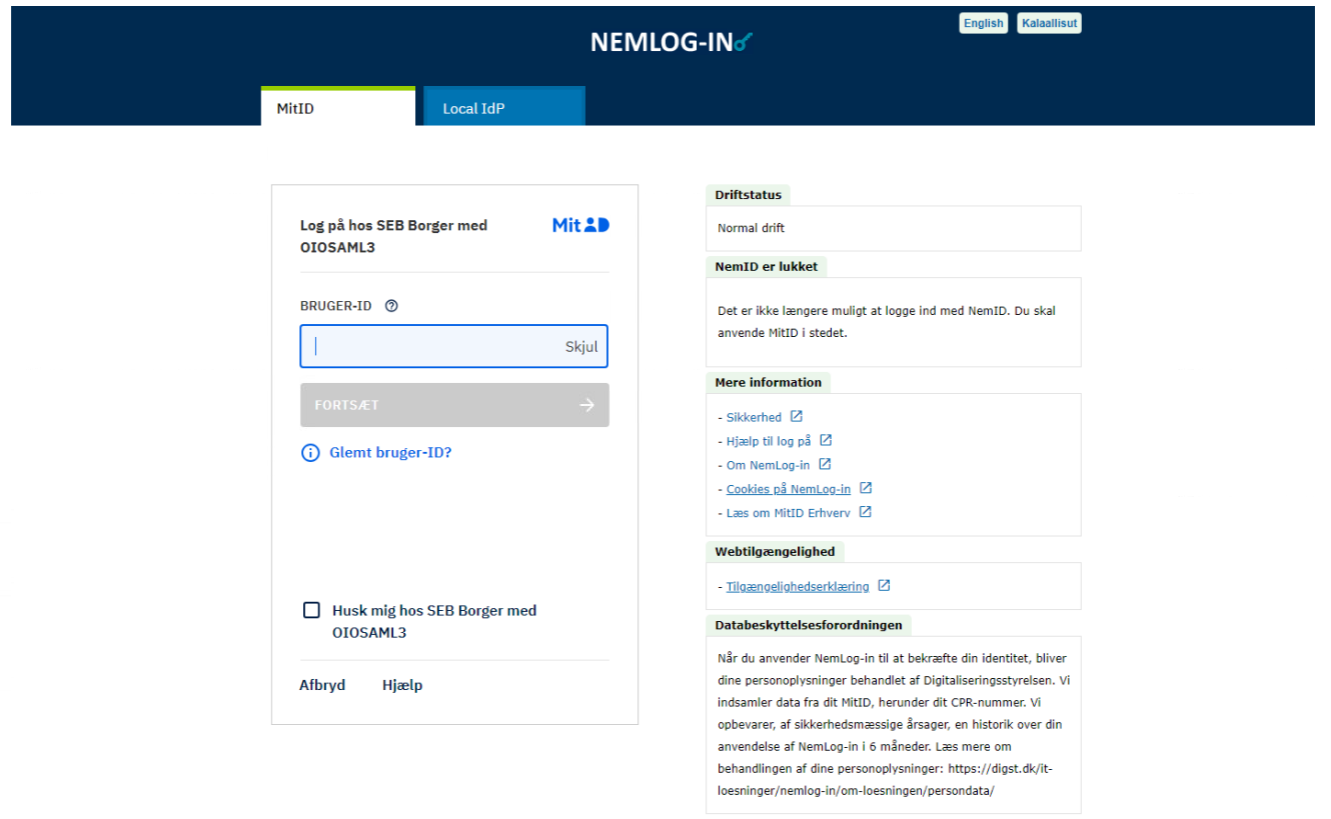Open the Cookies på NemLog-in link
Screen dimensions: 1331x819
tap(788, 489)
